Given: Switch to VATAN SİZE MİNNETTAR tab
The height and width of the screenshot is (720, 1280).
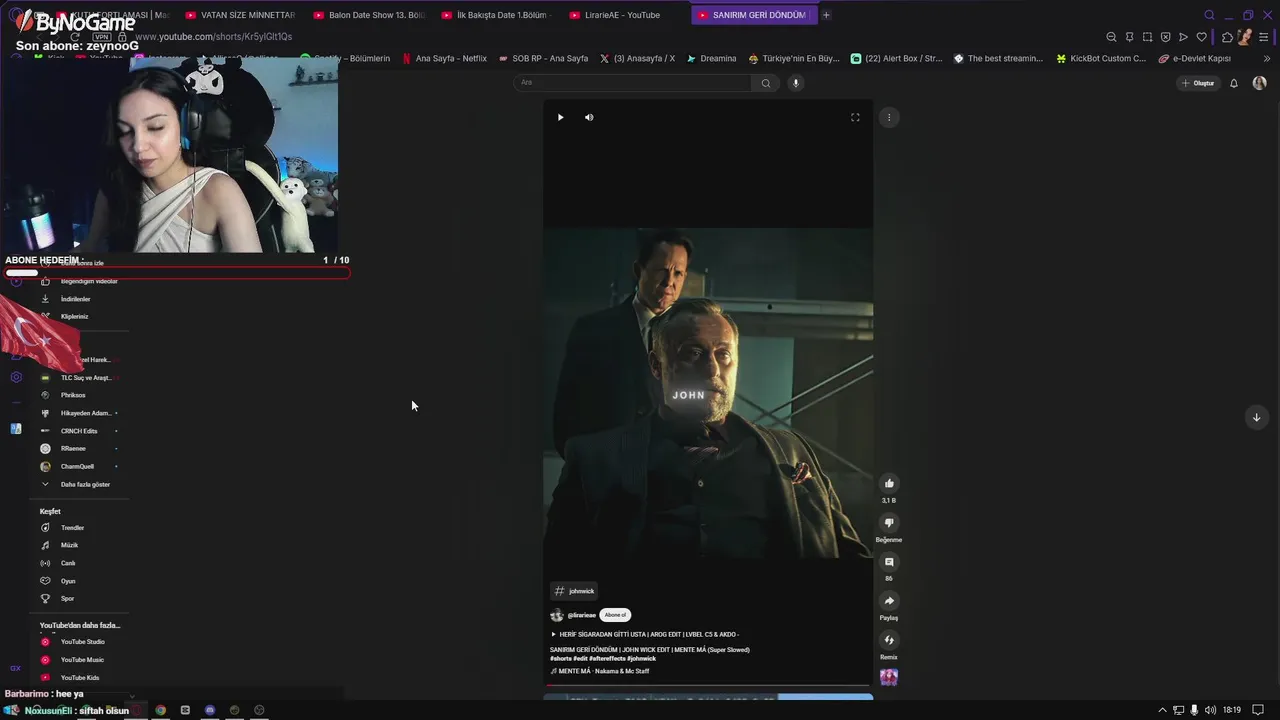Looking at the screenshot, I should 240,15.
